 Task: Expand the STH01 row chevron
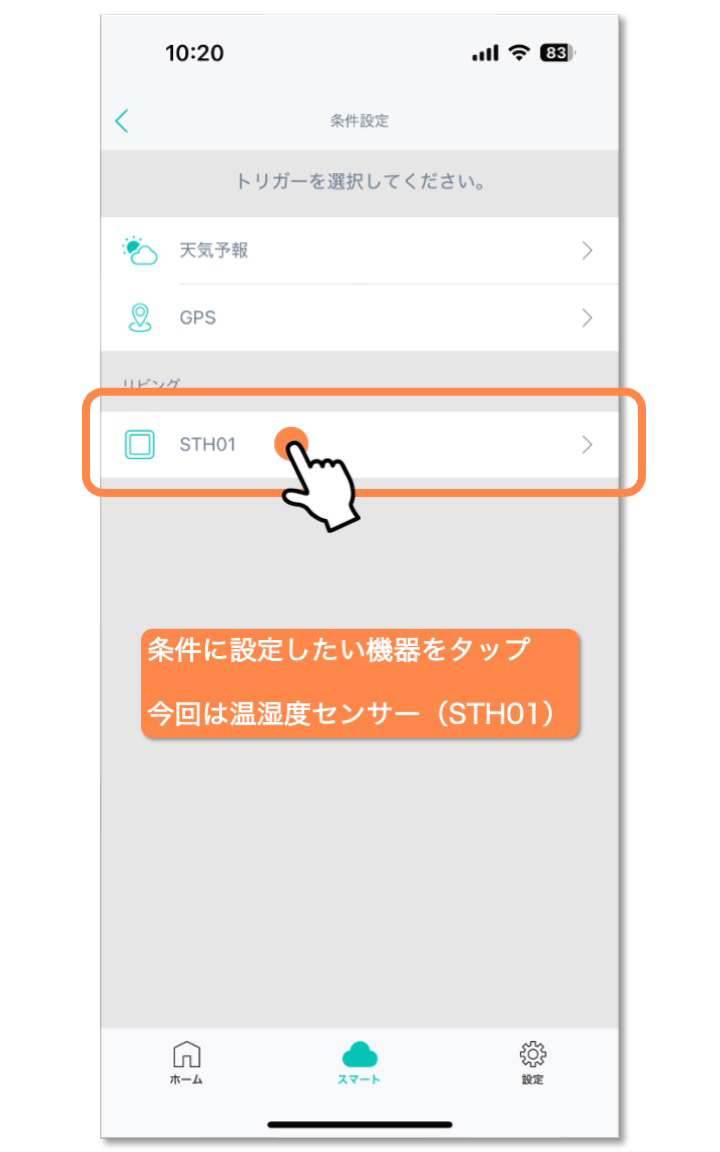[x=587, y=444]
